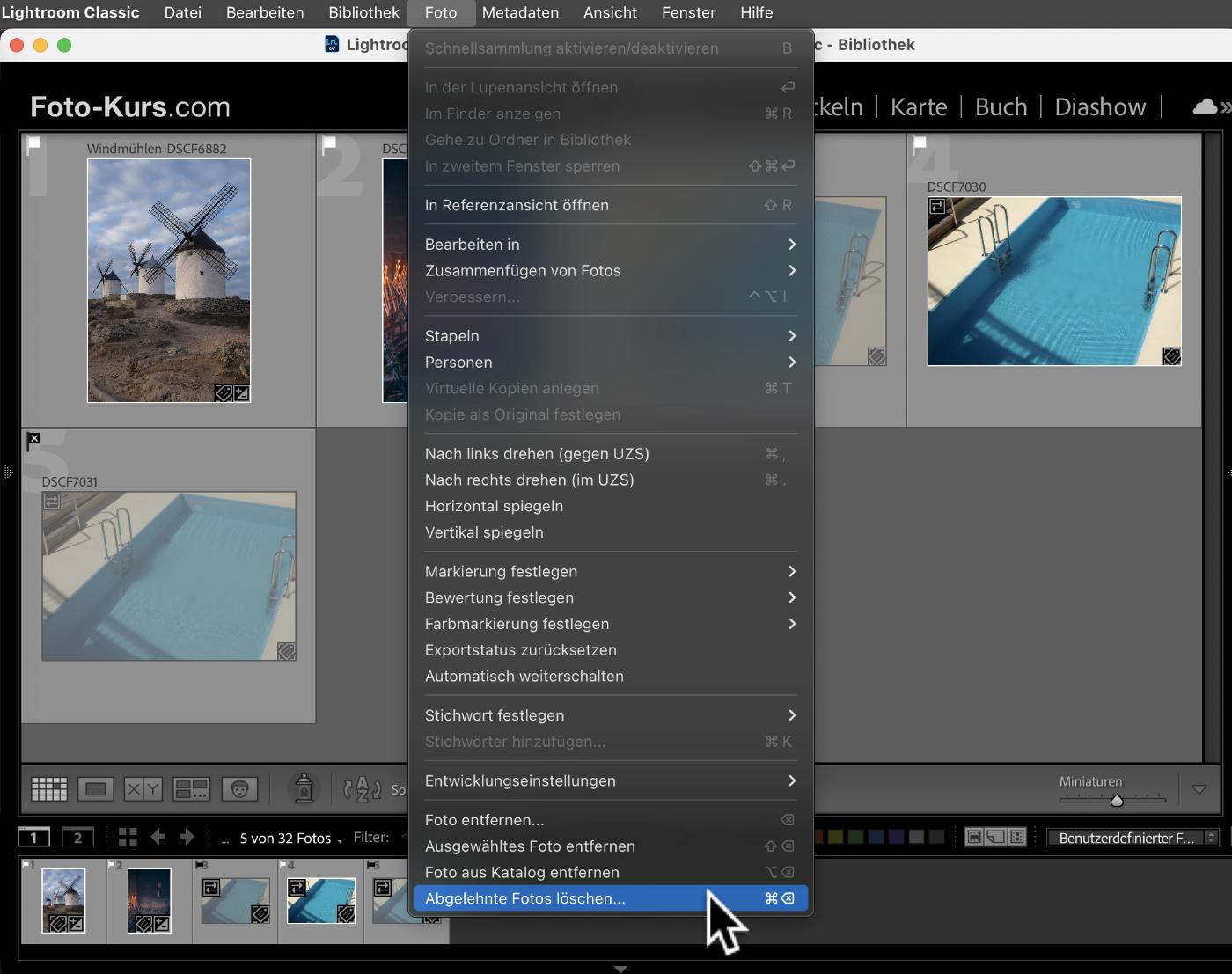The height and width of the screenshot is (974, 1232).
Task: Choose In Referenzansicht öffnen
Action: (611, 206)
